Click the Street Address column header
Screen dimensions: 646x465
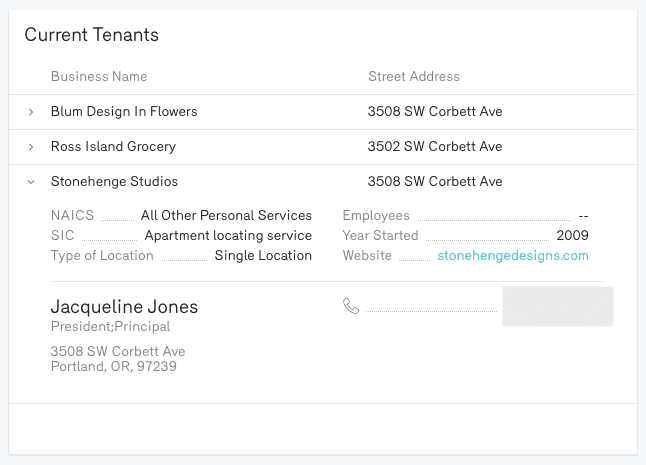click(x=414, y=77)
